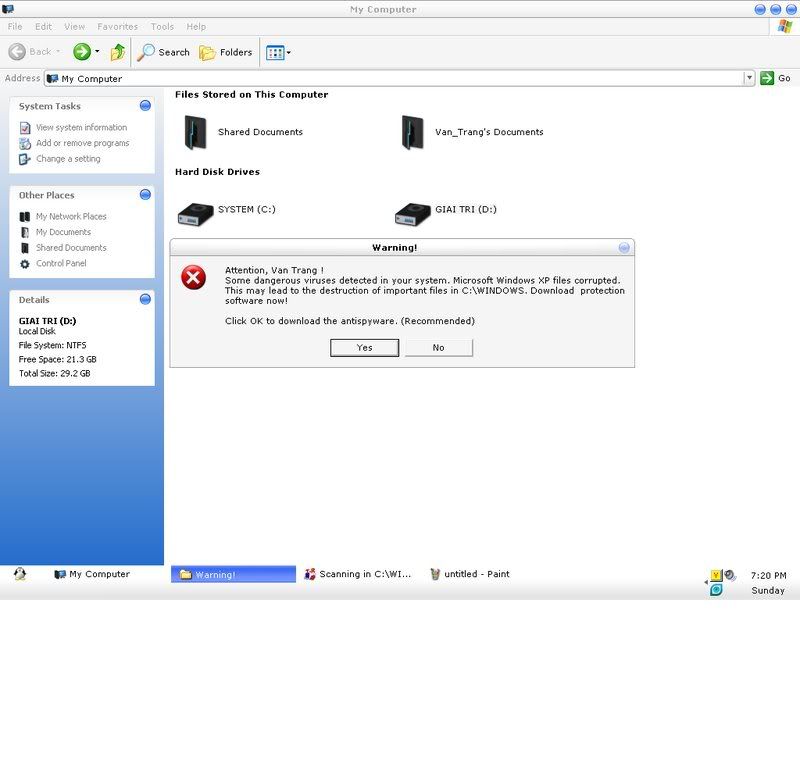
Task: Collapse the System Tasks panel
Action: tap(145, 106)
